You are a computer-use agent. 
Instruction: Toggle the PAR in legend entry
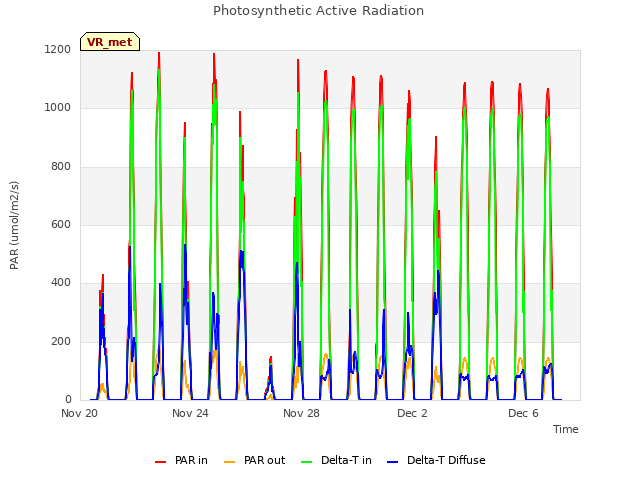(x=181, y=460)
